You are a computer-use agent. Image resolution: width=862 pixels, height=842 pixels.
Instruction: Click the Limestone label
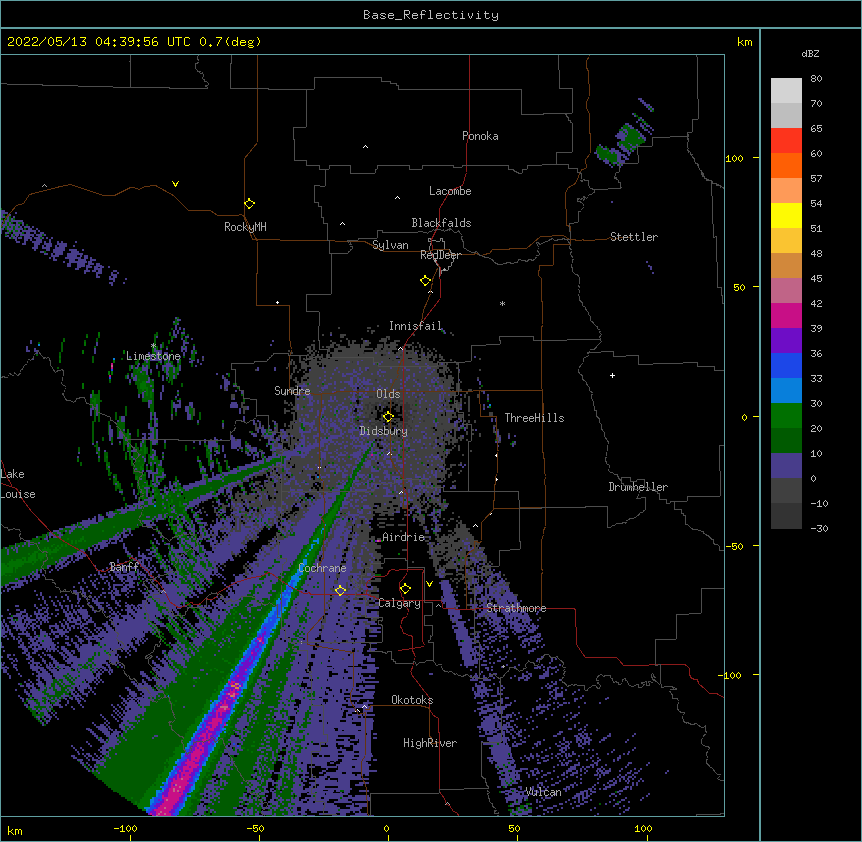pos(153,356)
